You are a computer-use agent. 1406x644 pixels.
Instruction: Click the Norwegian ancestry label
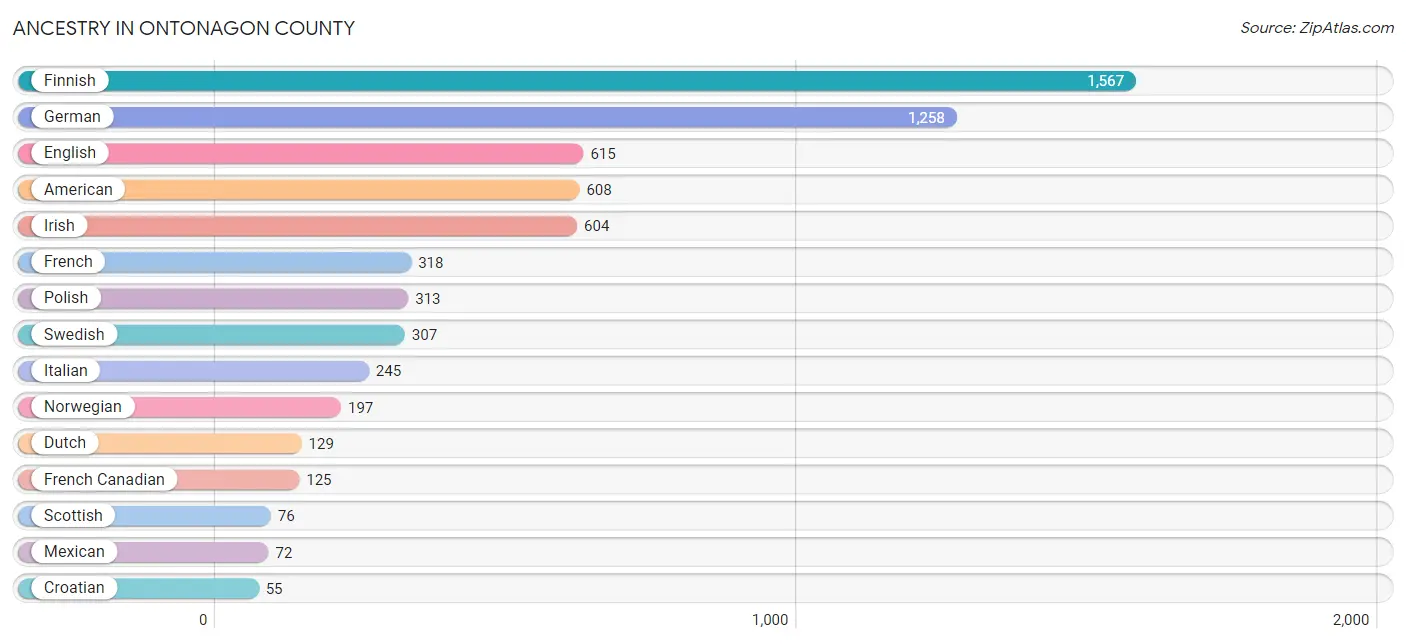(83, 406)
